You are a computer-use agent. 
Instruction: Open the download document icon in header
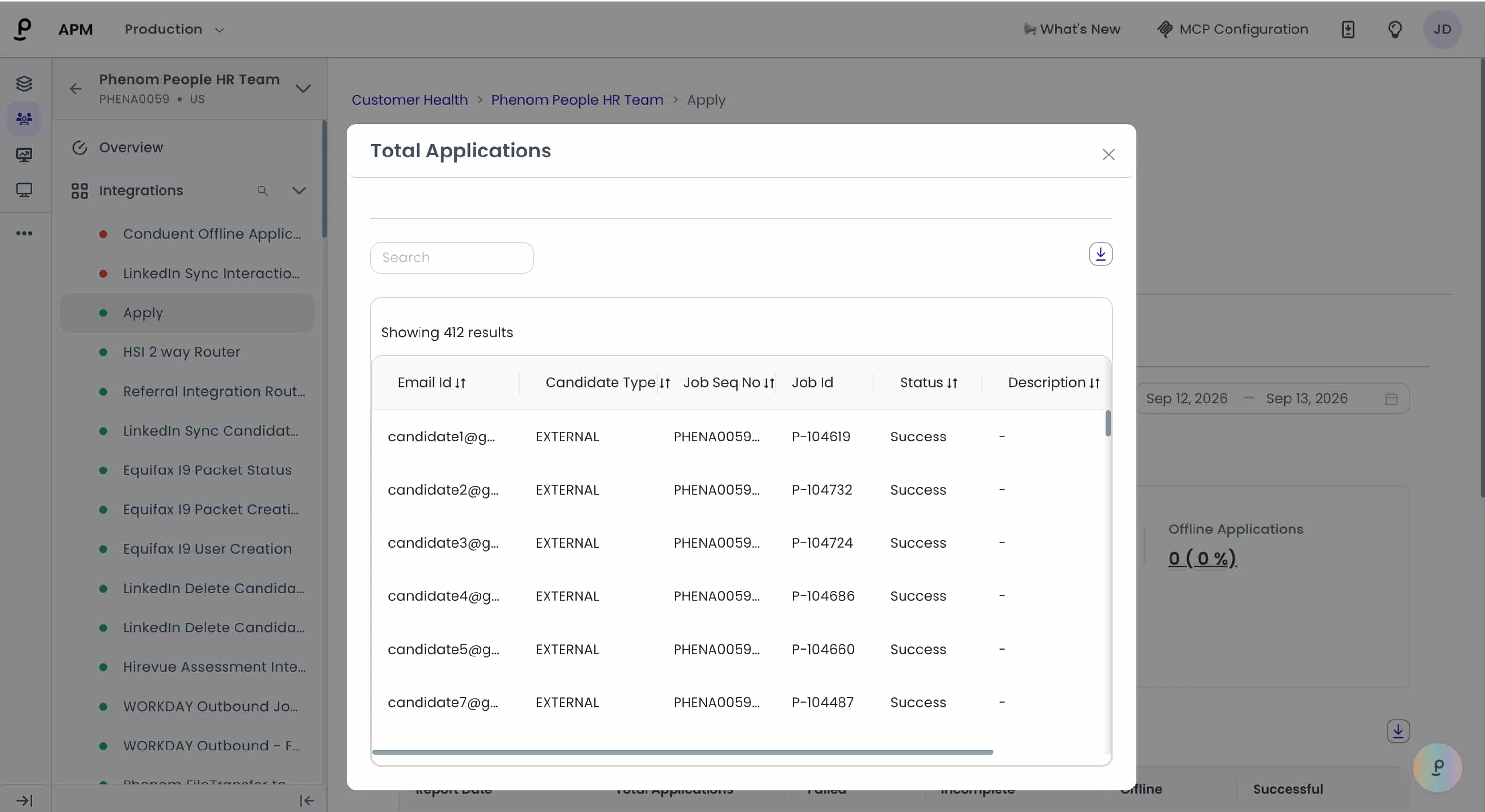tap(1348, 30)
